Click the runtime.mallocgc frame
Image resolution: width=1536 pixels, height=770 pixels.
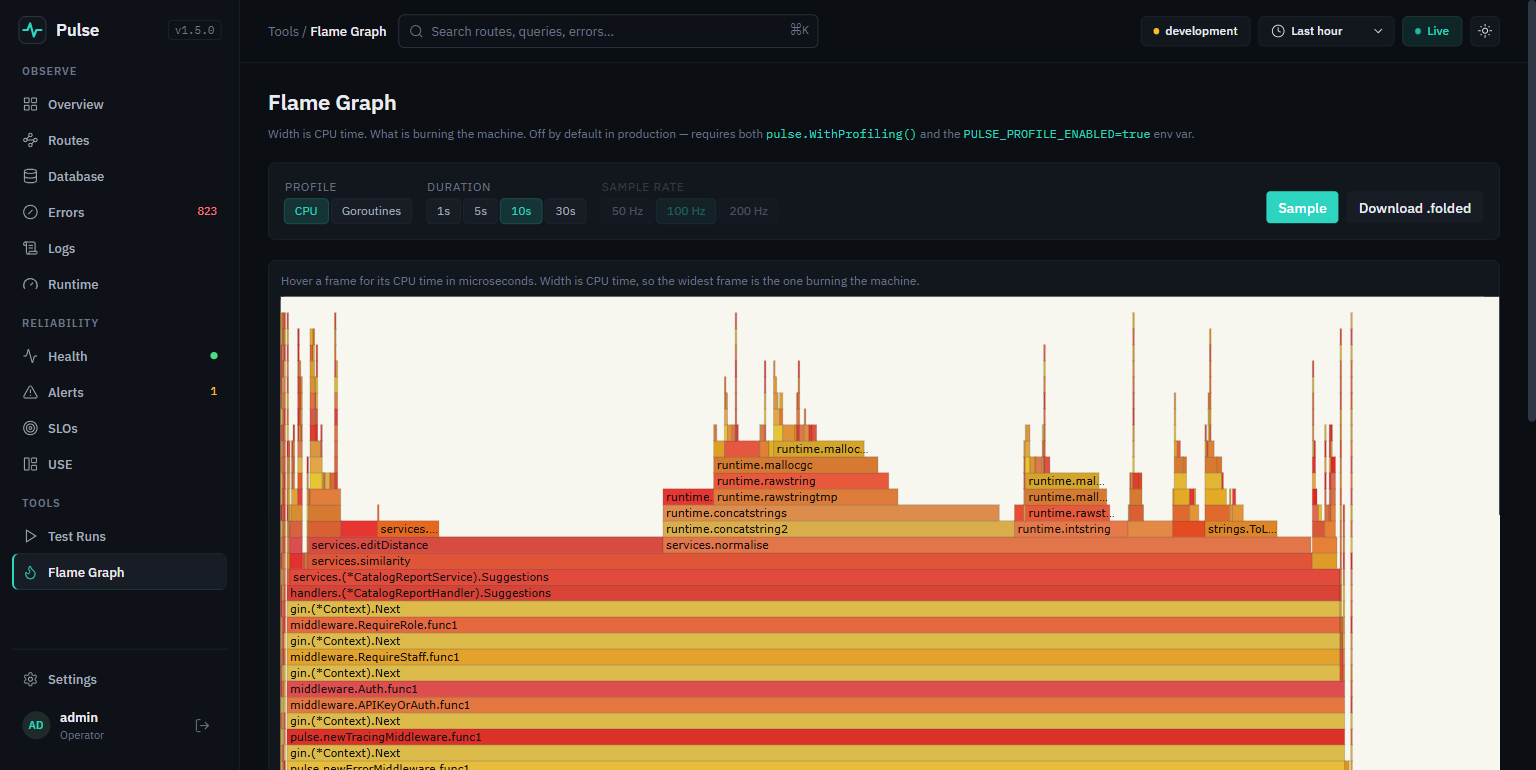coord(796,465)
